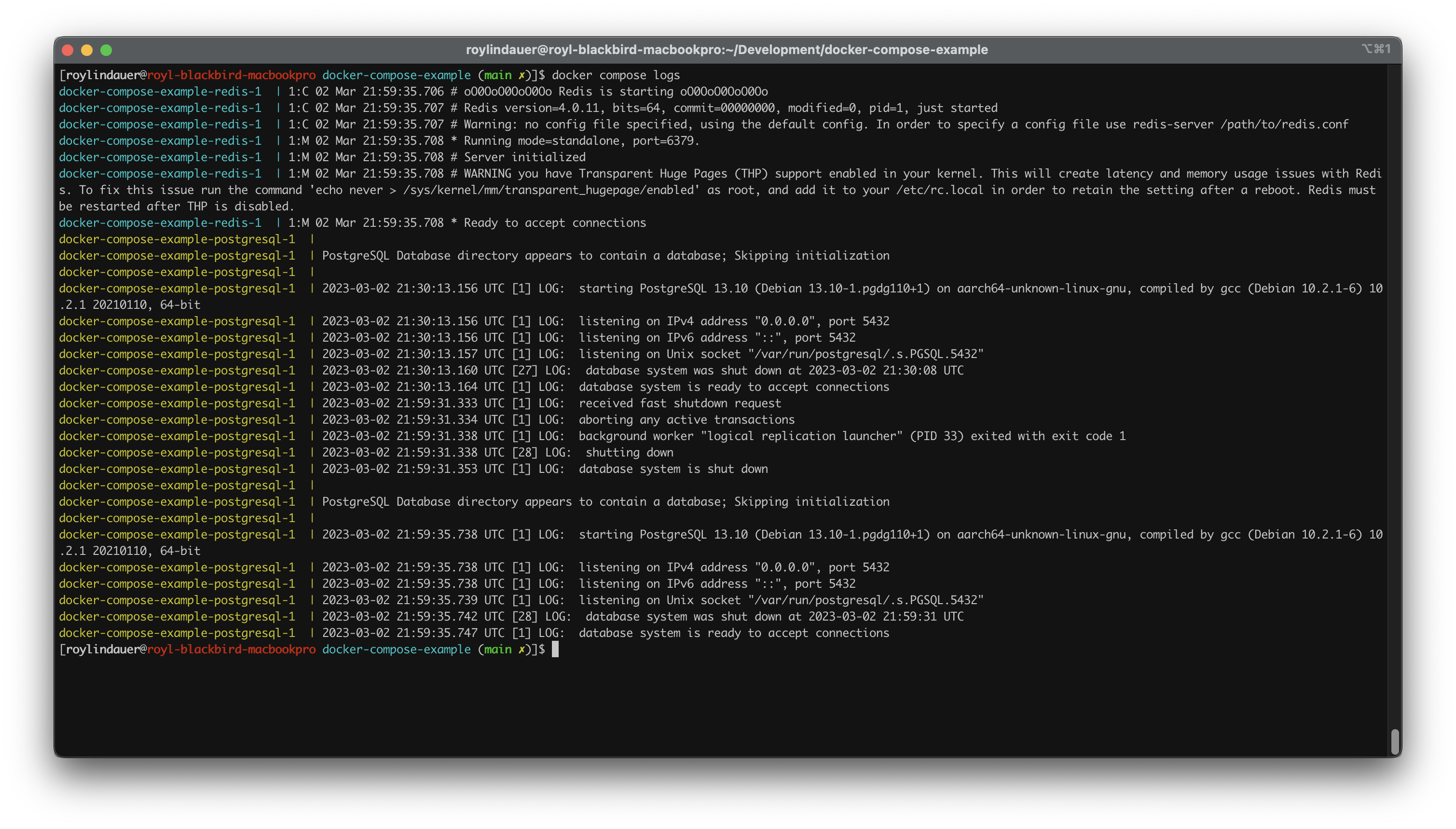Screen dimensions: 1456x829
Task: Click 'database system is shut down' text
Action: click(x=673, y=469)
